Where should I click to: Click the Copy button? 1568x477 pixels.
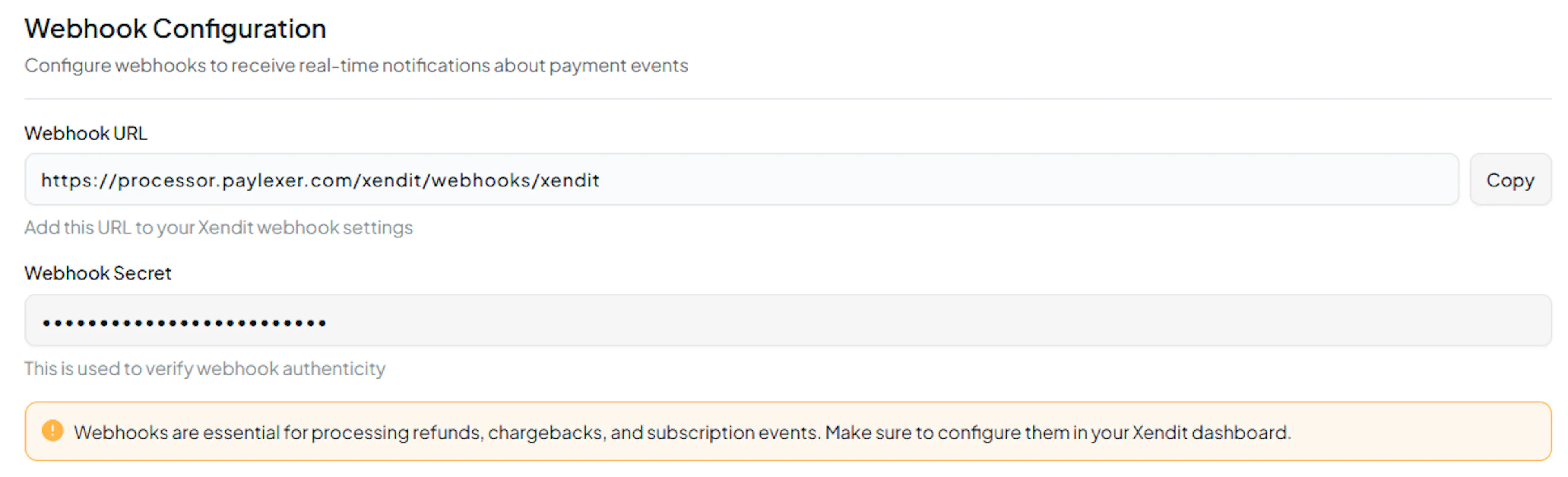coord(1510,180)
